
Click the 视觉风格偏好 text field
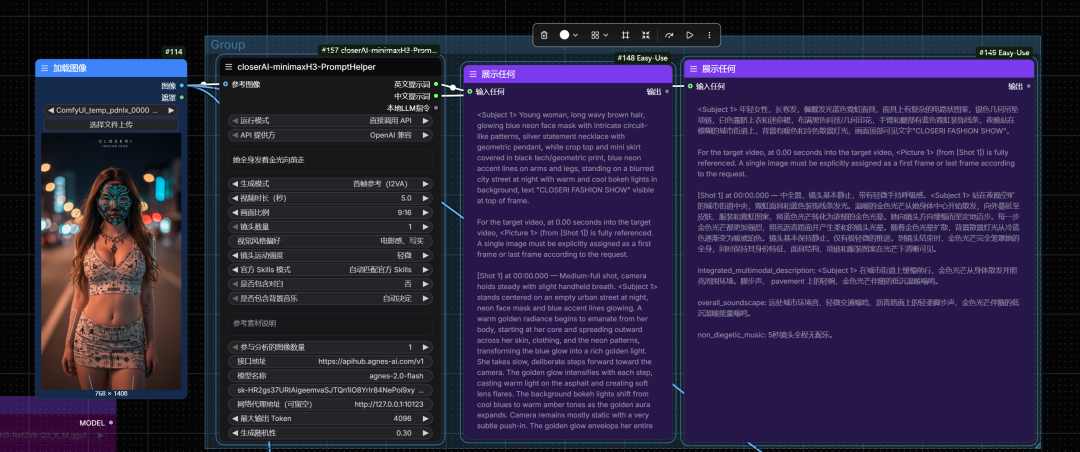(331, 241)
